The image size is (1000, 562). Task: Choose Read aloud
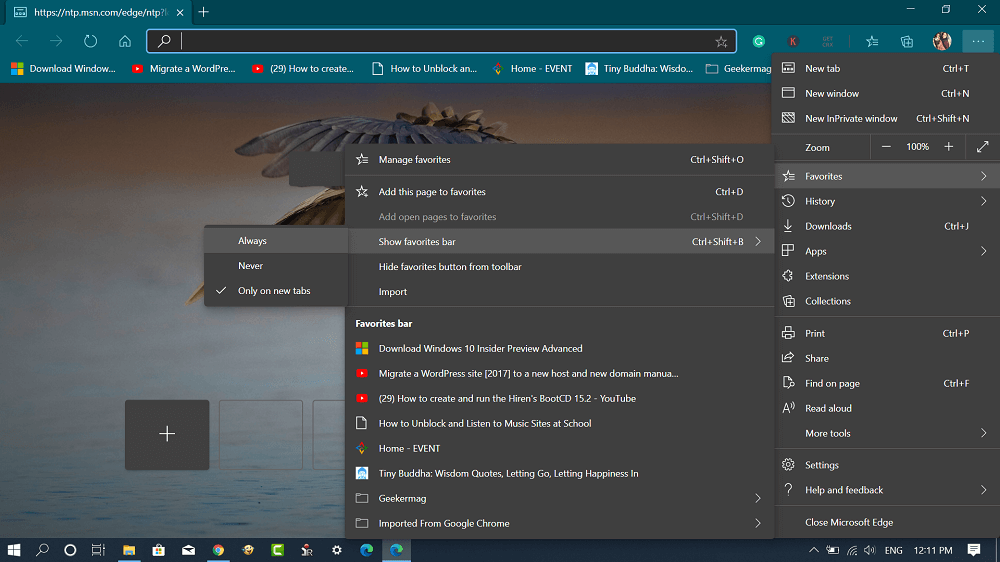(886, 408)
